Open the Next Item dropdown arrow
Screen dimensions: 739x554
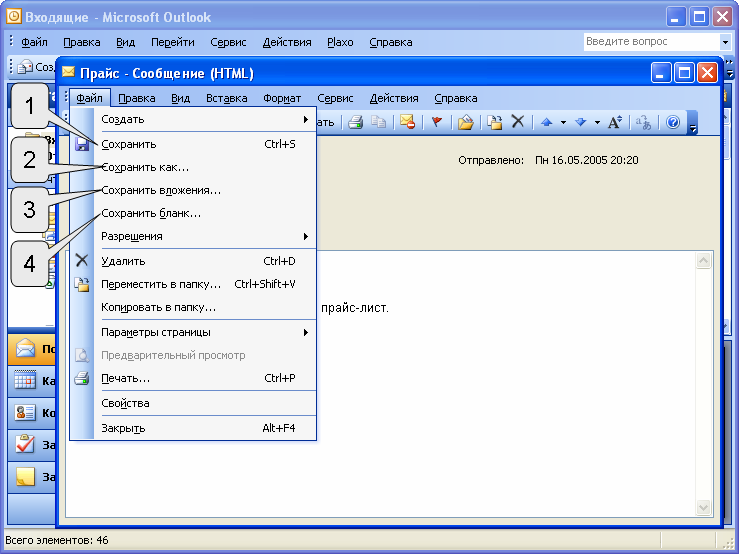click(x=597, y=123)
